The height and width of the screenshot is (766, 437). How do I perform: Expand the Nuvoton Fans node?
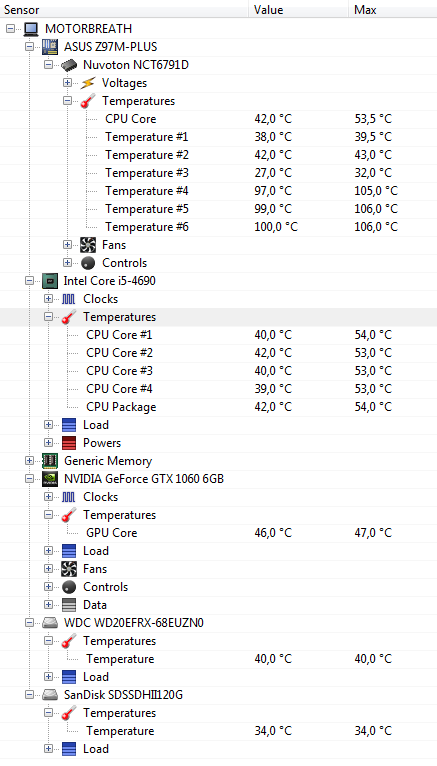(x=67, y=245)
